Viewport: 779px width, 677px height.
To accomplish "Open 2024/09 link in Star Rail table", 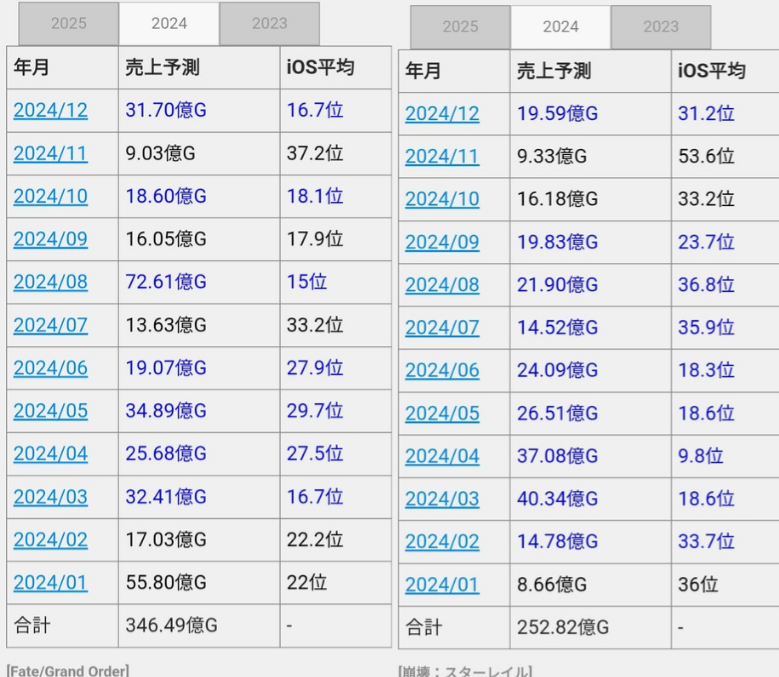I will click(x=442, y=242).
